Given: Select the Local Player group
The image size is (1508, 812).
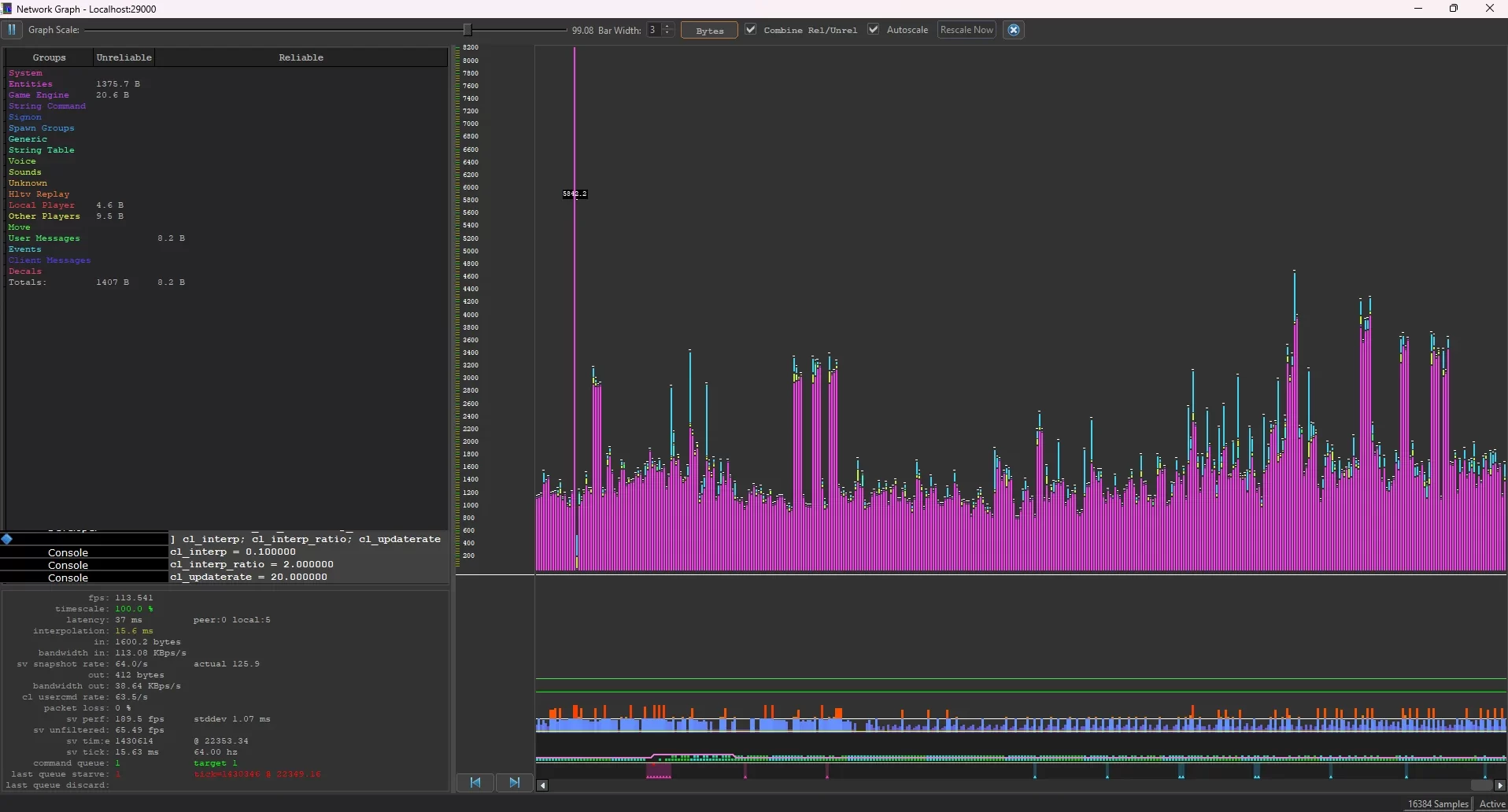Looking at the screenshot, I should click(x=42, y=205).
